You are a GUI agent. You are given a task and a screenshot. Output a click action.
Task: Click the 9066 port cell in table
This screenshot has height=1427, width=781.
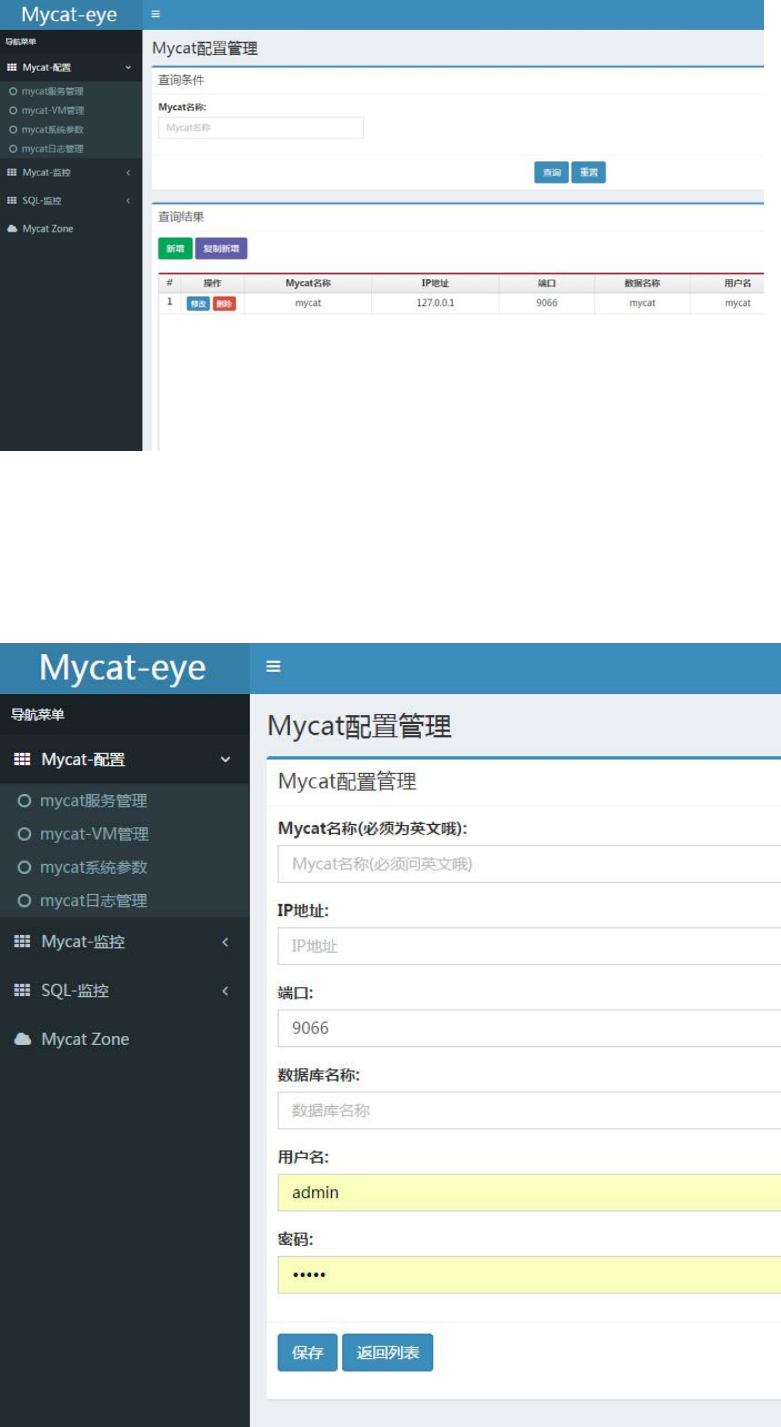coord(547,303)
